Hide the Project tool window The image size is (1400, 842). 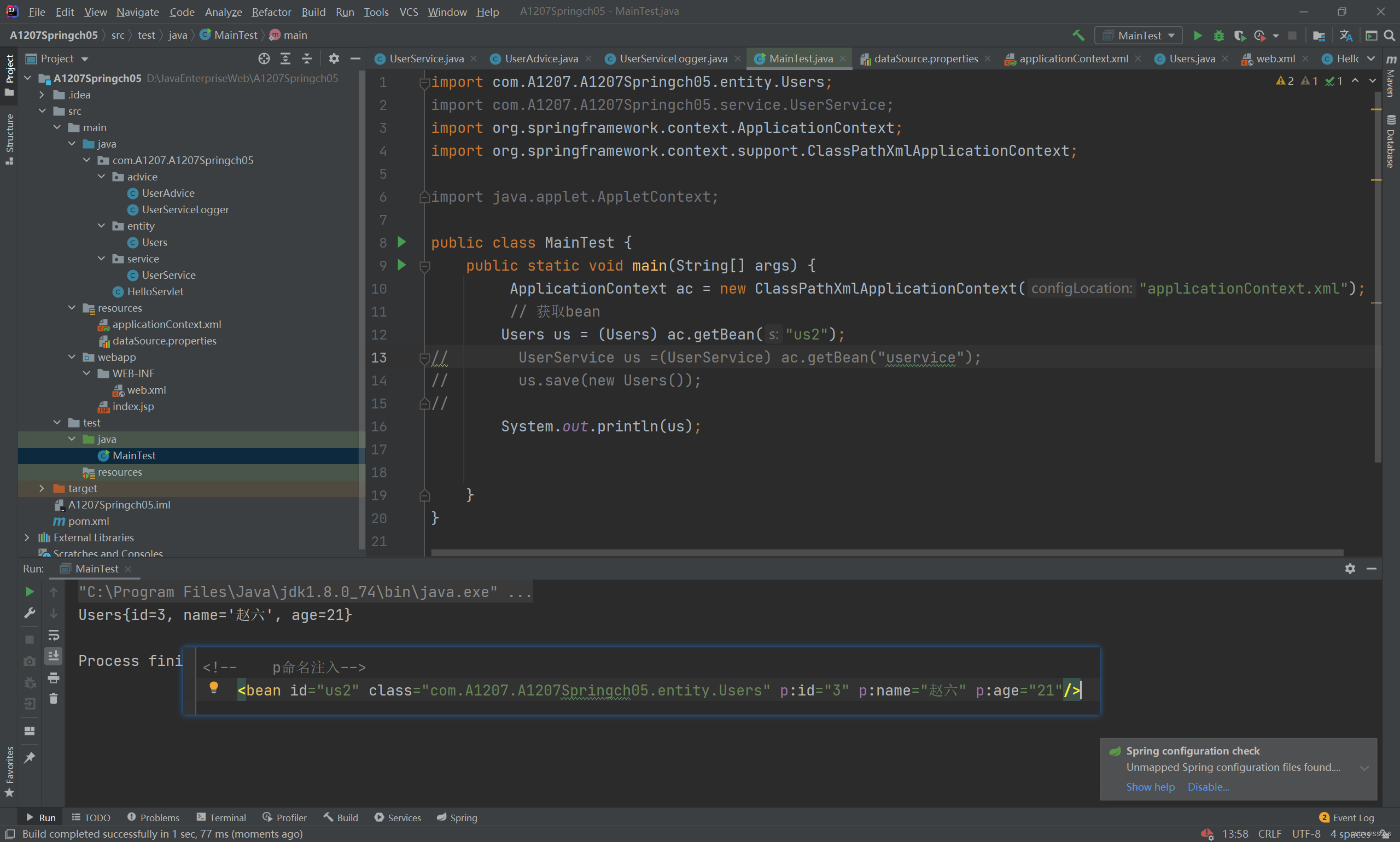click(355, 59)
